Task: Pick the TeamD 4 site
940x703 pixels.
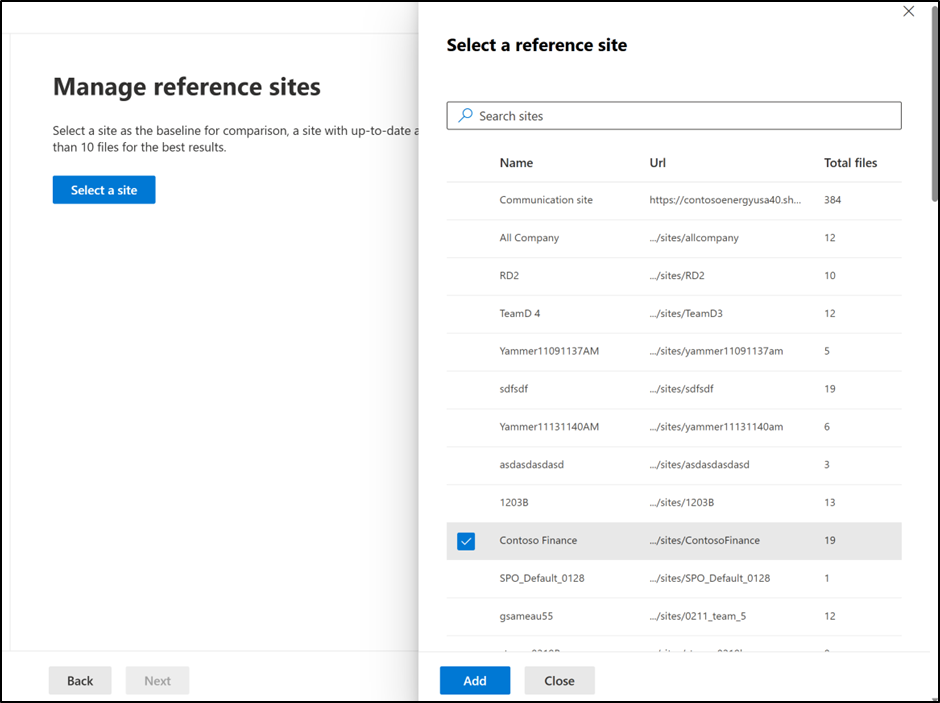Action: 520,314
